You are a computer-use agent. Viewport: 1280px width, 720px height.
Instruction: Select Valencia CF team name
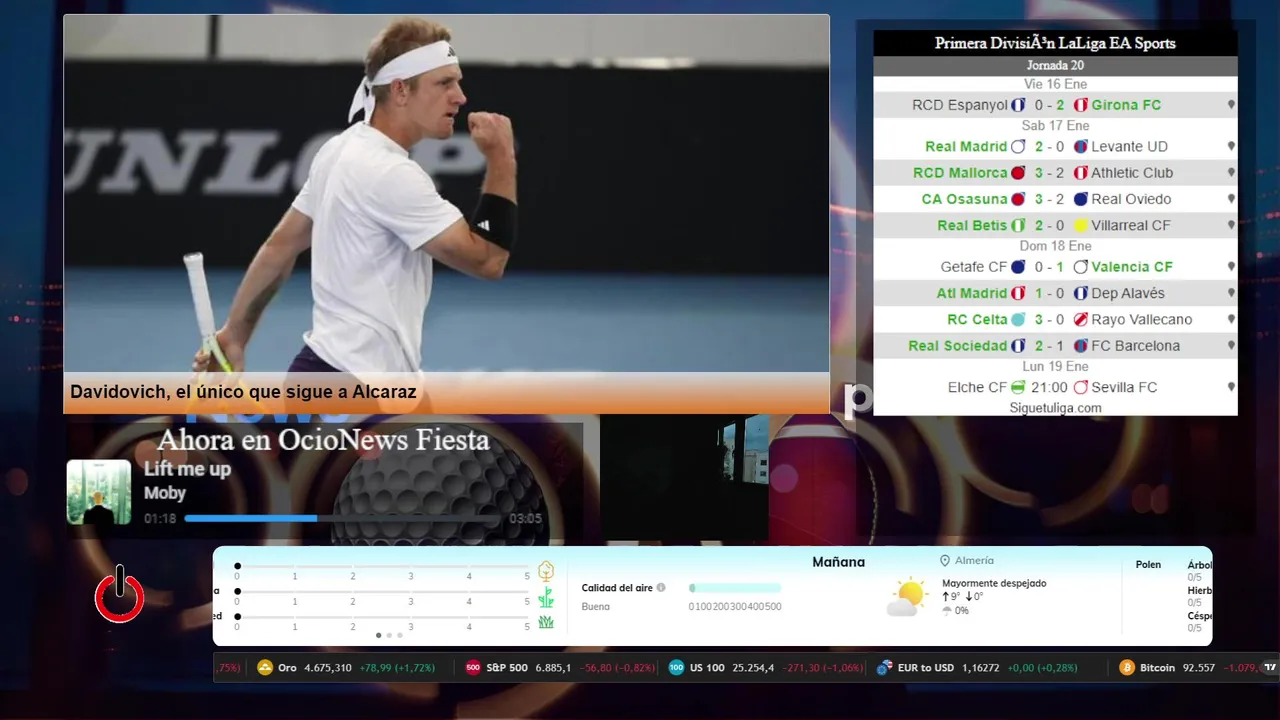tap(1132, 267)
